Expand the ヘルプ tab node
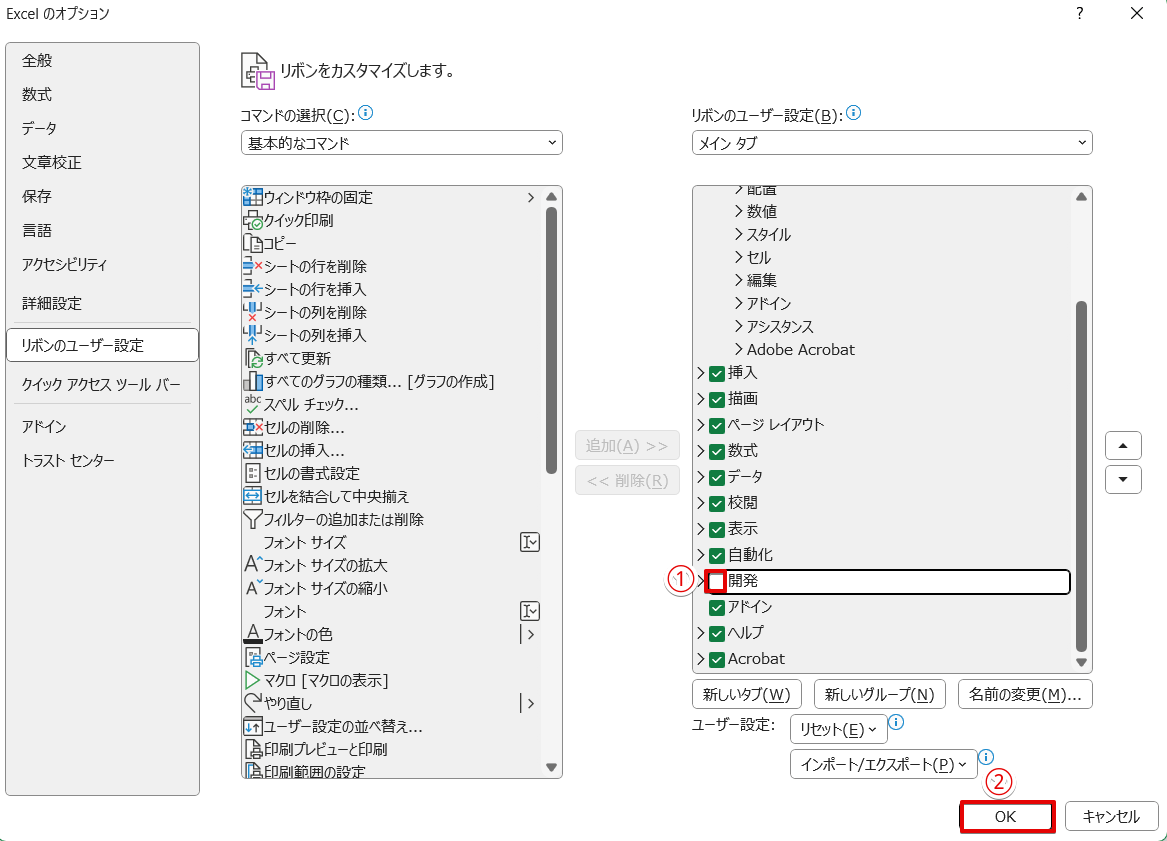1167x841 pixels. pos(700,633)
